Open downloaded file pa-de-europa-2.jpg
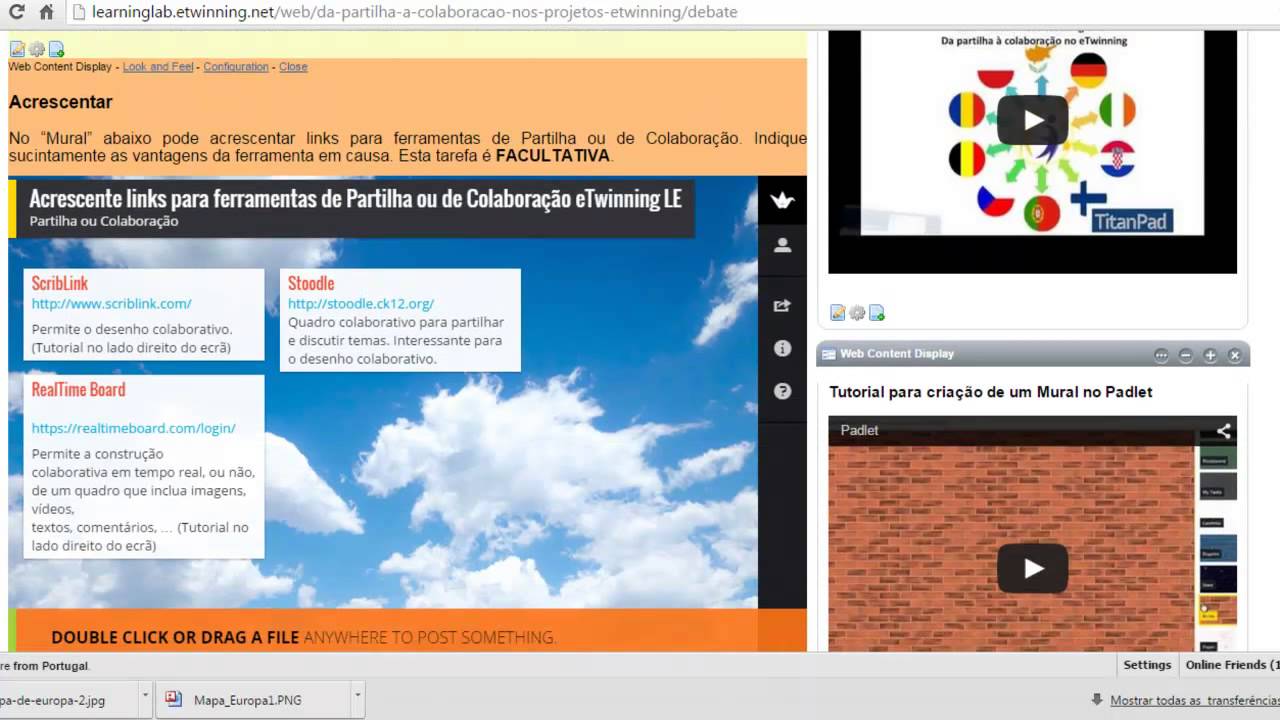 68,700
